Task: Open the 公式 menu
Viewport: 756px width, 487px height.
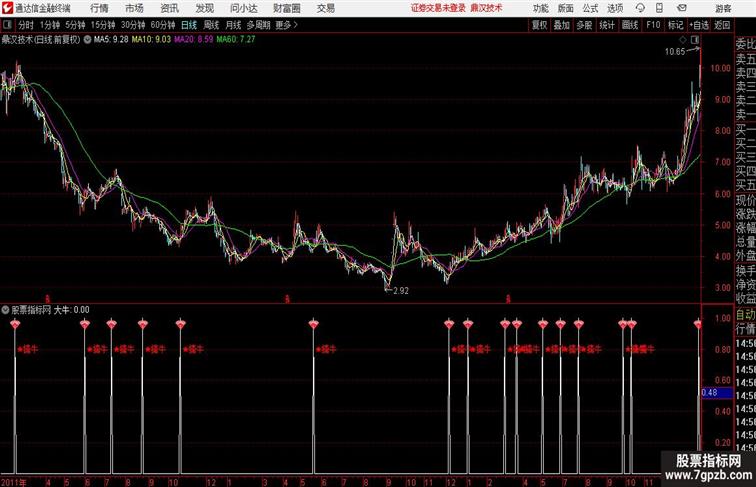Action: pos(590,8)
